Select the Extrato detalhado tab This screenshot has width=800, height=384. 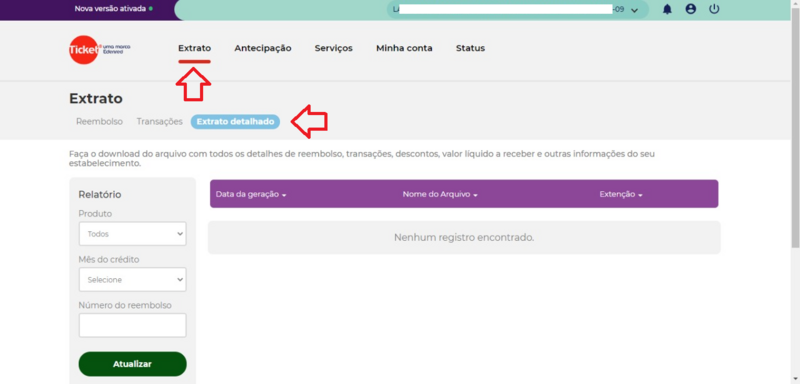click(x=235, y=122)
